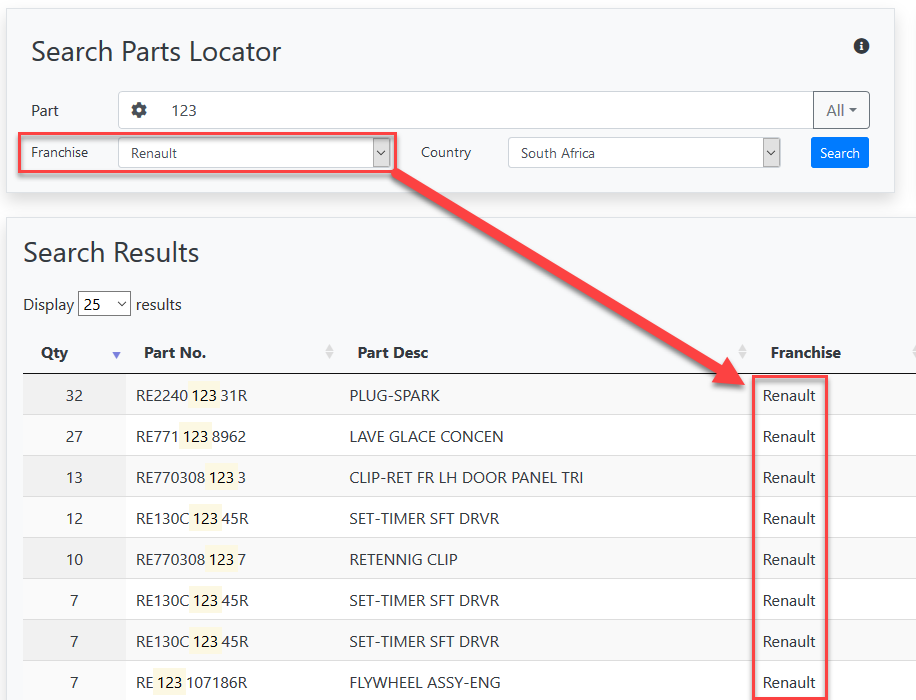
Task: Click the quantity cell showing 32
Action: click(74, 396)
